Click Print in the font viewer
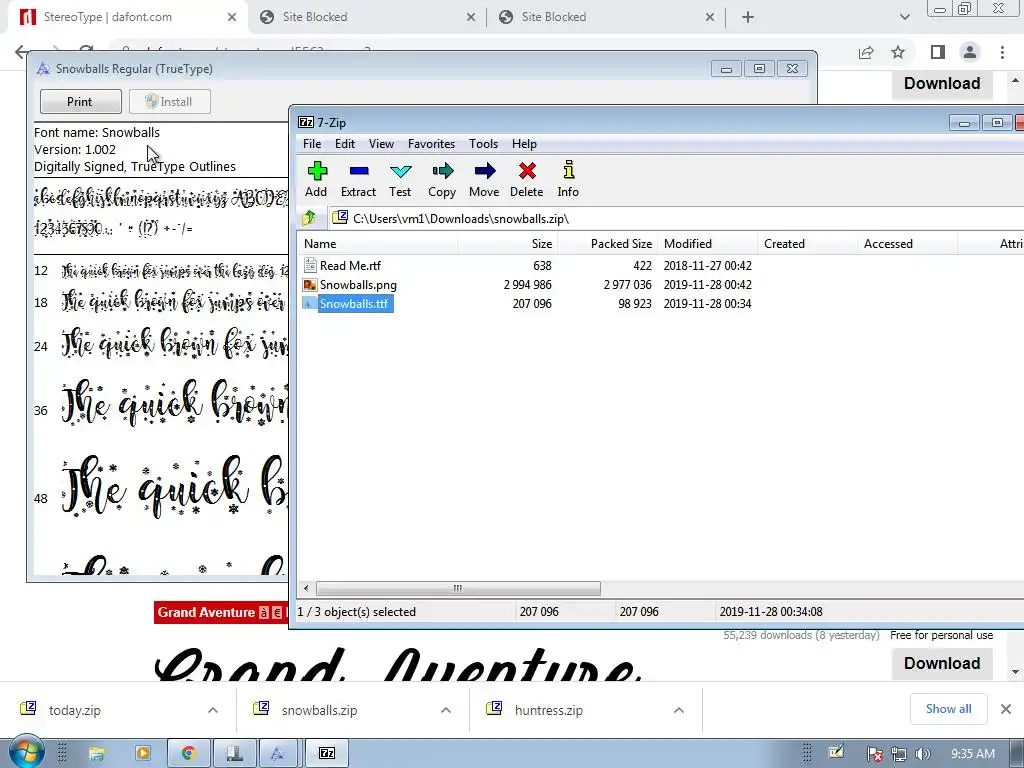The image size is (1024, 768). point(80,102)
